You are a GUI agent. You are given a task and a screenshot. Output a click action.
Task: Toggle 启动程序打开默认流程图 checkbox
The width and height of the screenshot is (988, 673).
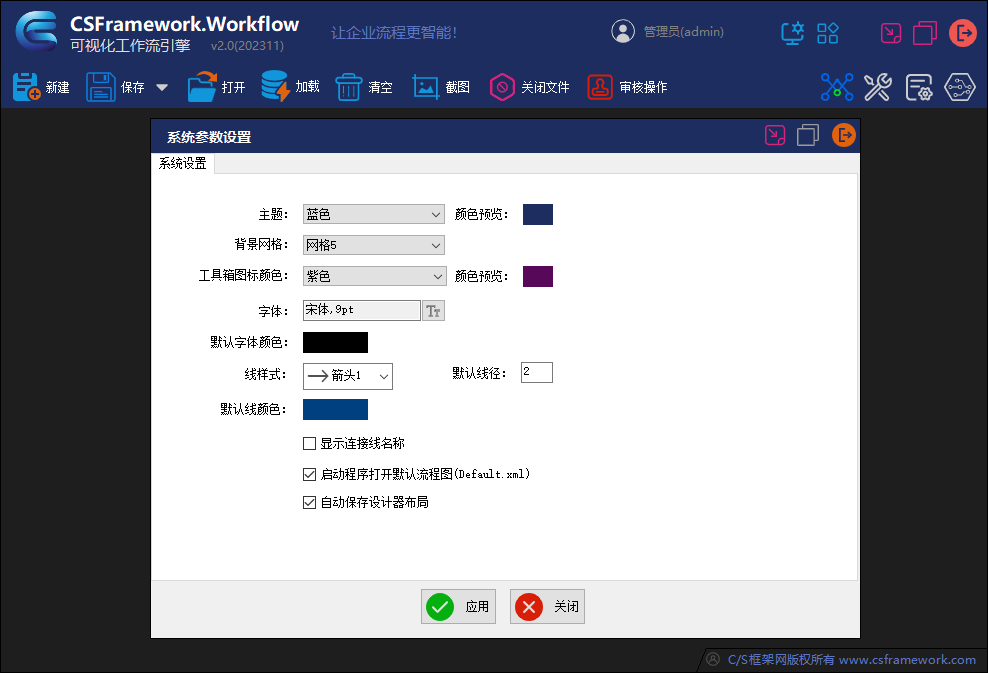pyautogui.click(x=309, y=474)
